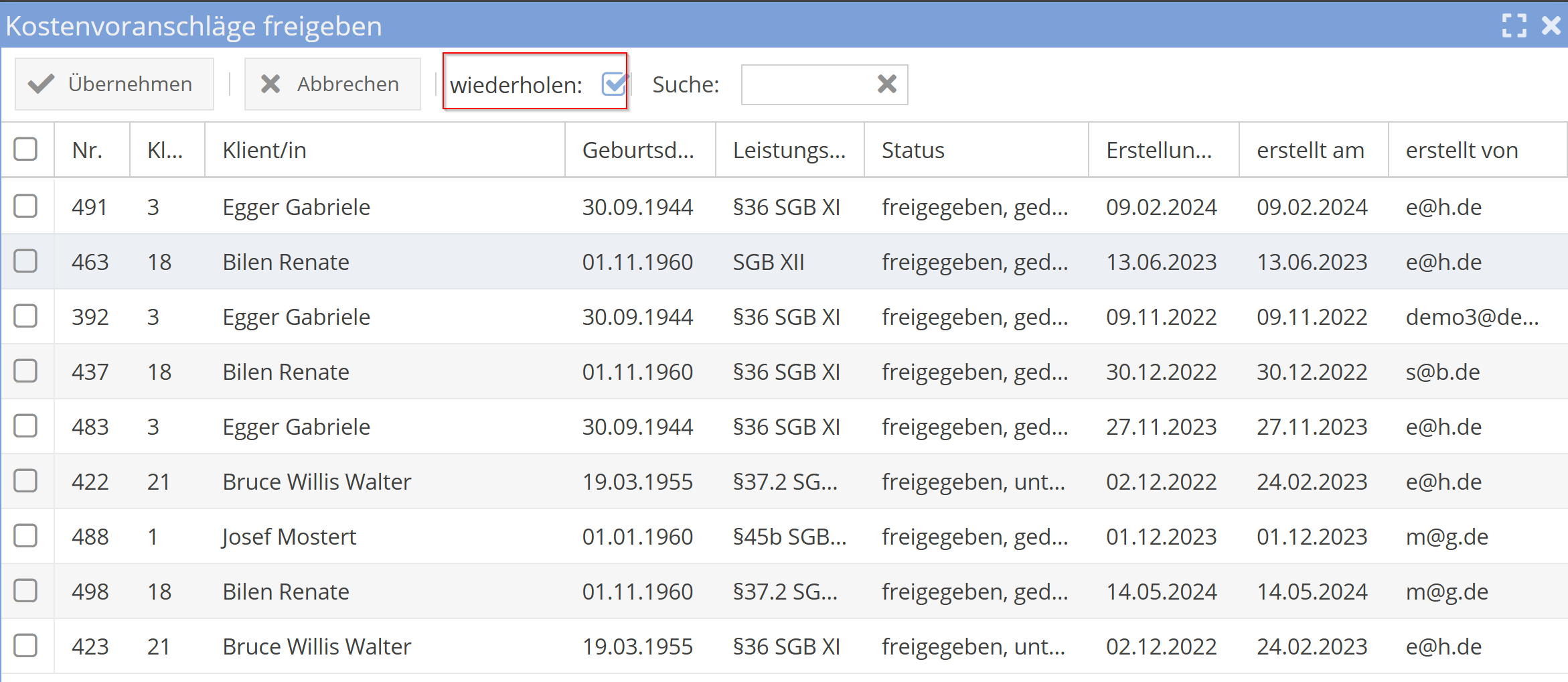Tick the checkbox next to 488 Josef Mostert
The width and height of the screenshot is (1568, 682).
click(x=25, y=536)
